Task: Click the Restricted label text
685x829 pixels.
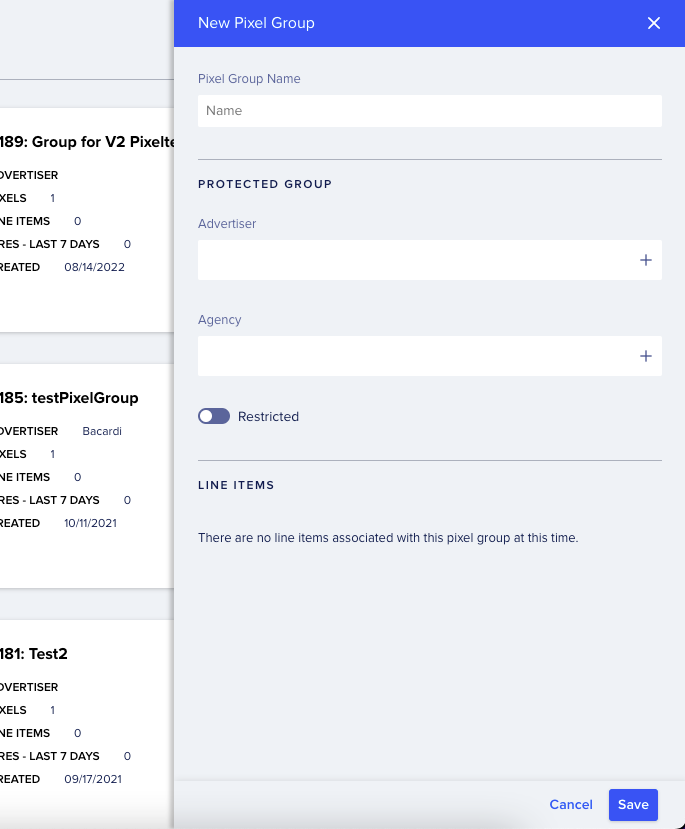Action: pyautogui.click(x=269, y=417)
